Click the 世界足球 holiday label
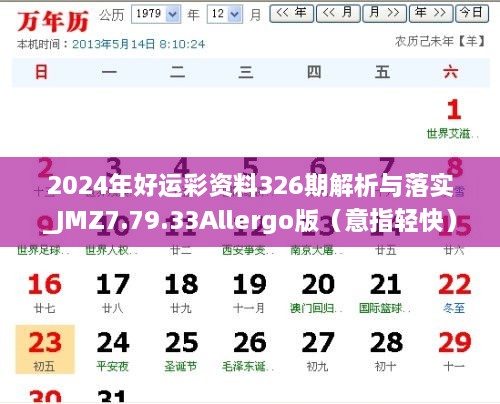 tap(43, 250)
